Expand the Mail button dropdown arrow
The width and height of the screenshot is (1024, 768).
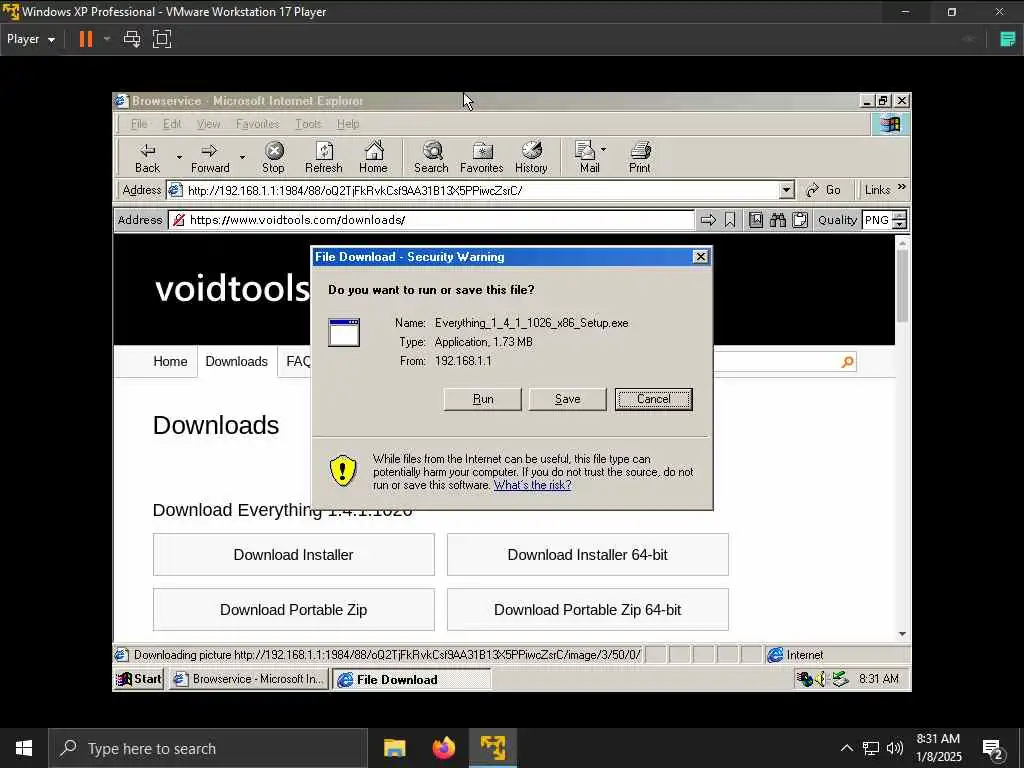pos(603,150)
